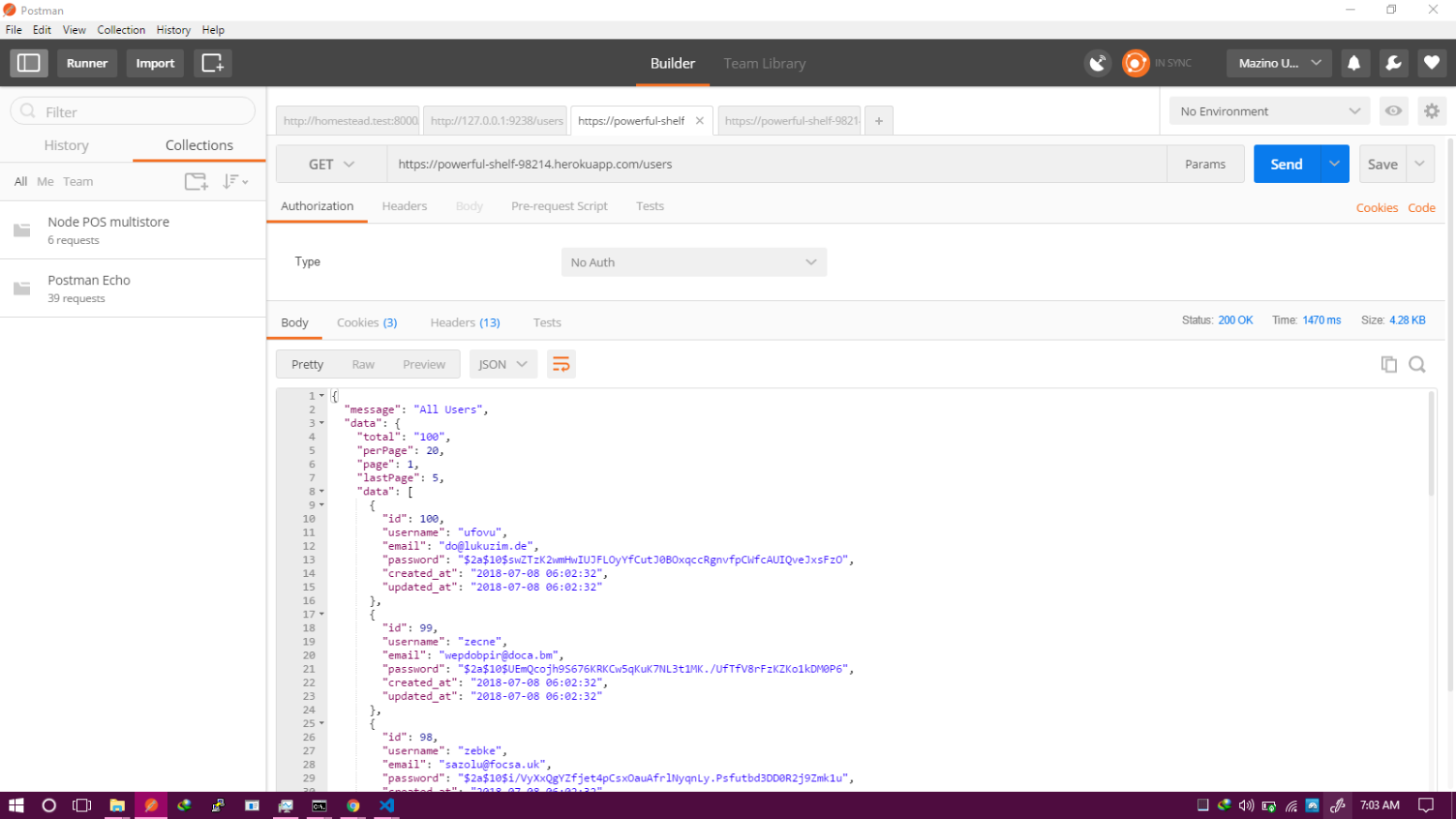The height and width of the screenshot is (819, 1456).
Task: Select the Preview response view
Action: coord(424,364)
